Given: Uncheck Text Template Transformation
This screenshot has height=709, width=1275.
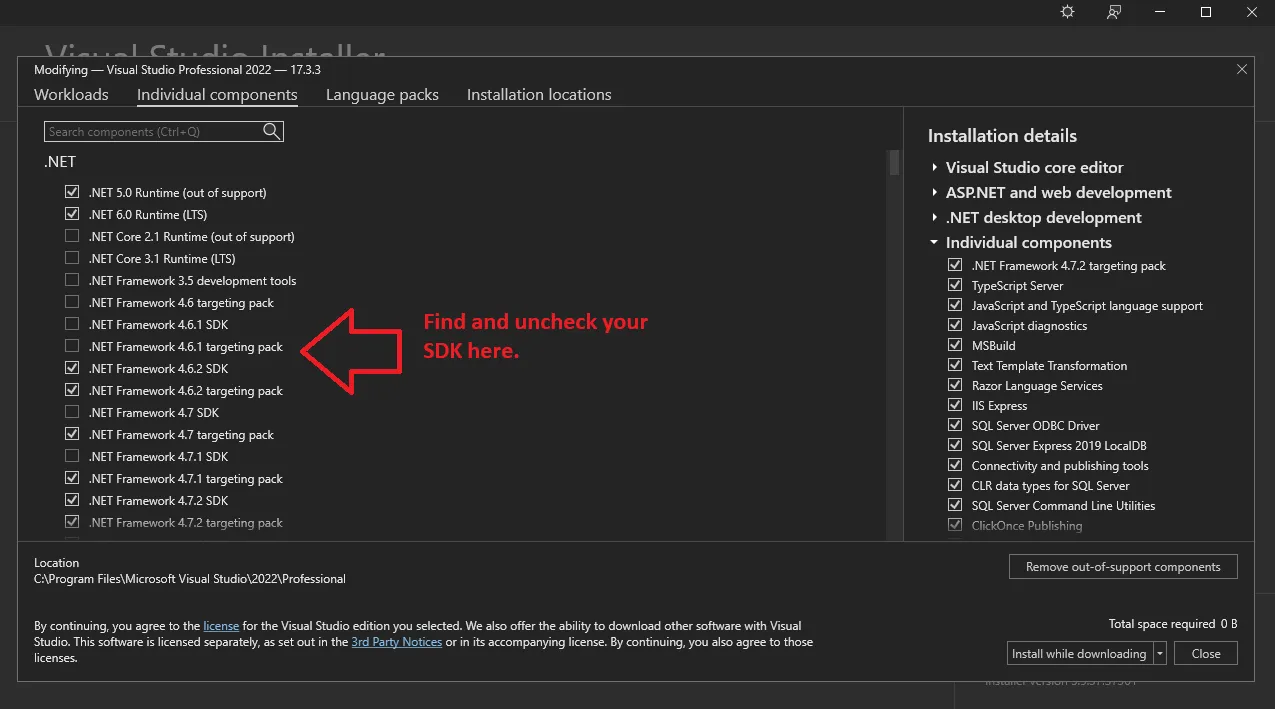Looking at the screenshot, I should 955,365.
